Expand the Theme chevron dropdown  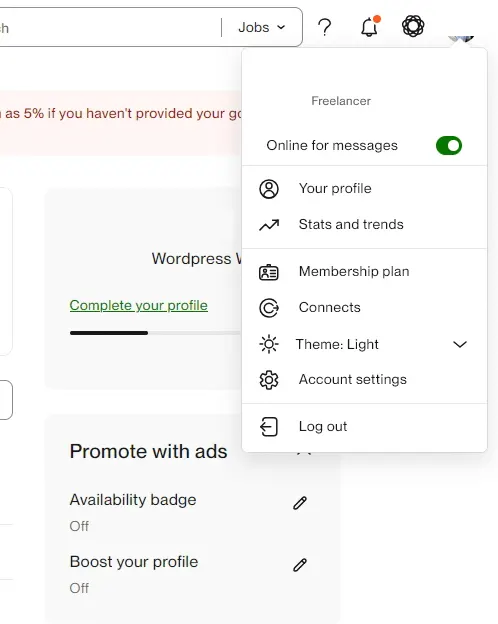[x=460, y=344]
